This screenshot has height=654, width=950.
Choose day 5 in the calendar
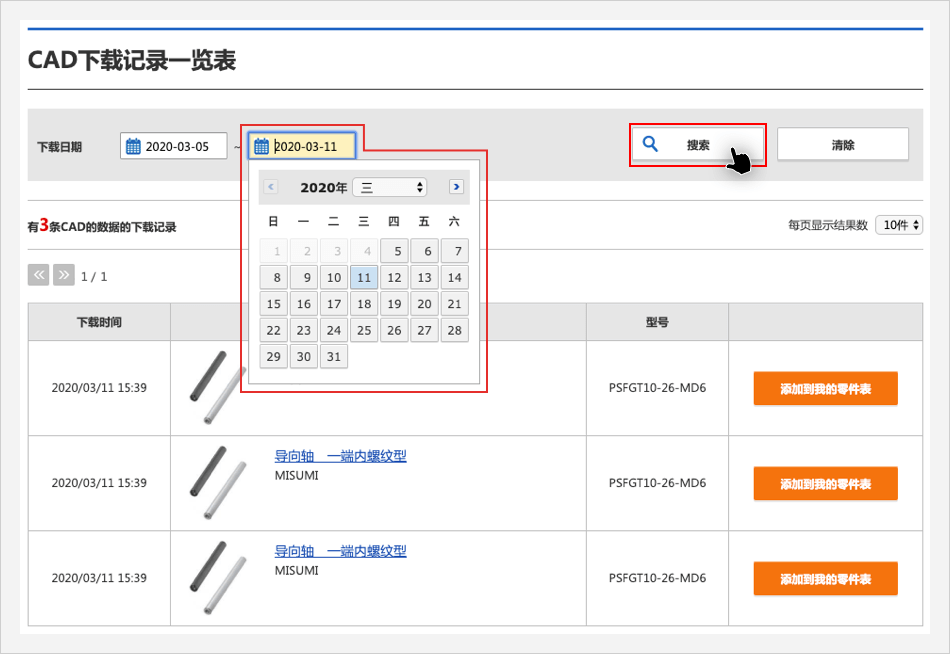coord(395,252)
